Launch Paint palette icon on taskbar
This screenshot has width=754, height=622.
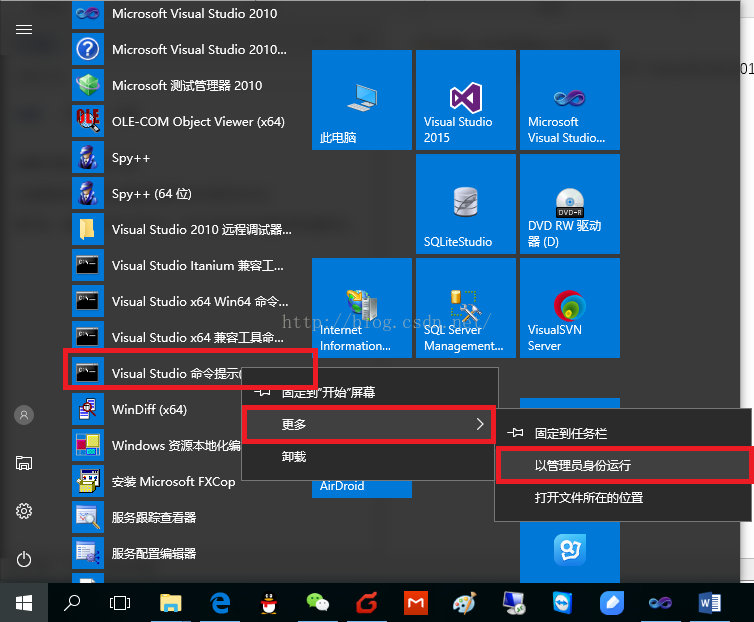tap(465, 603)
